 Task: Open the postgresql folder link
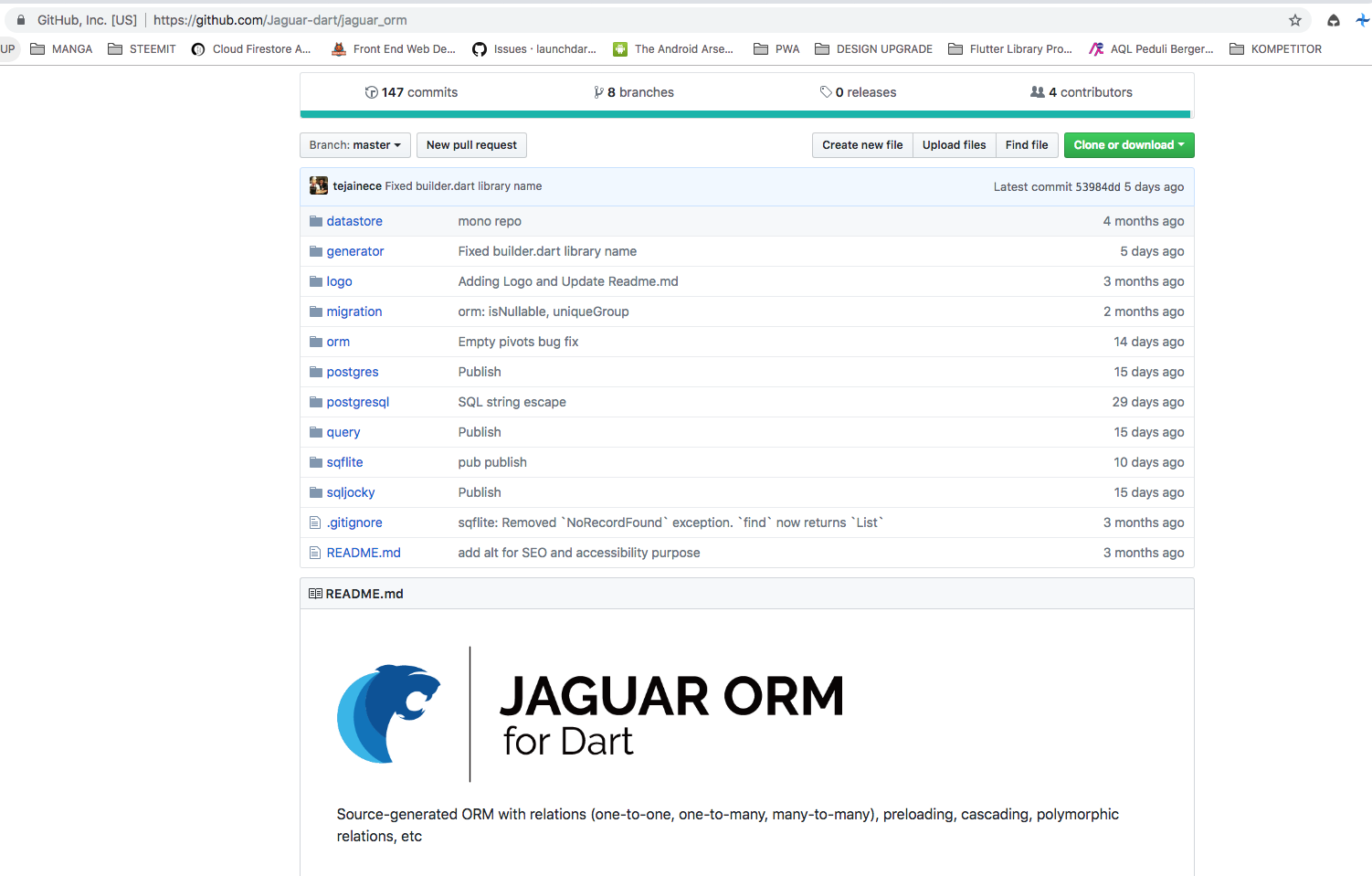pyautogui.click(x=358, y=402)
